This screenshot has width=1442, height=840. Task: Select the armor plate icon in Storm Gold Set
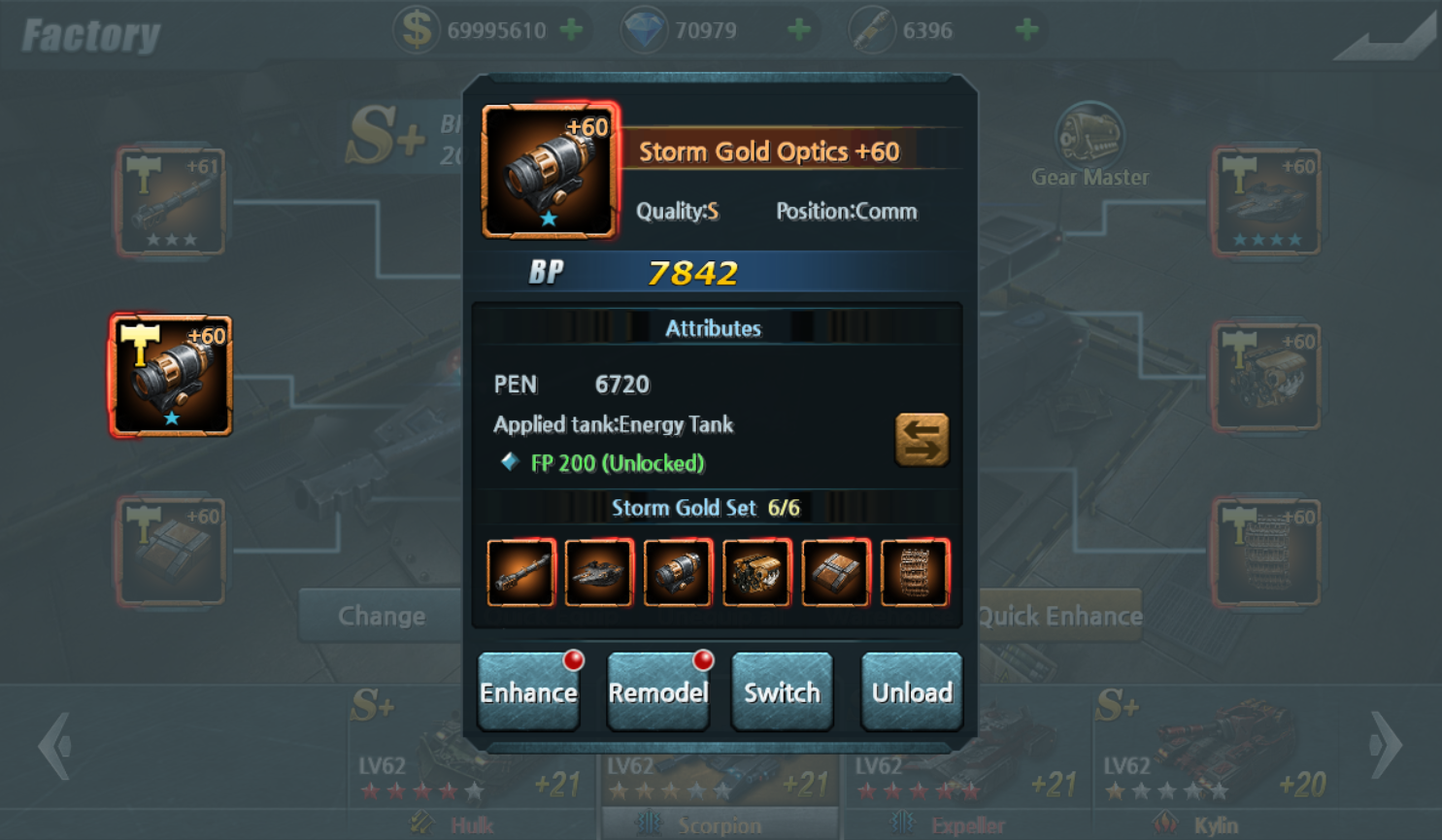coord(835,572)
